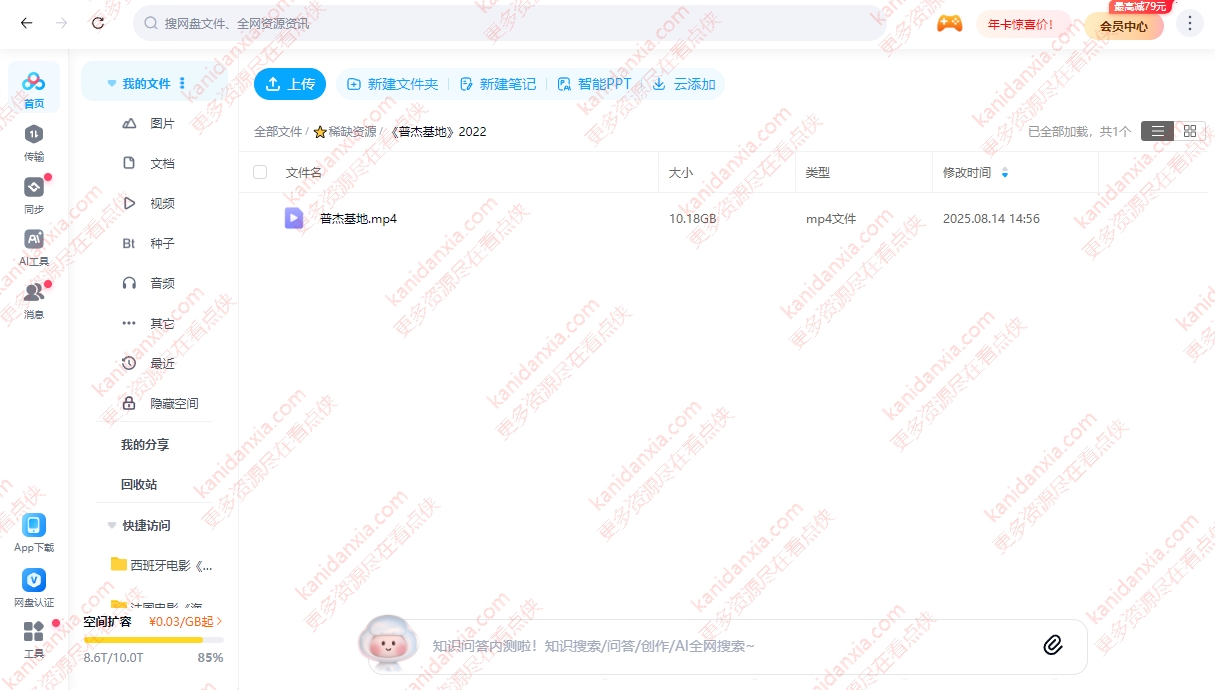
Task: Click the App下载 phone icon
Action: (34, 526)
